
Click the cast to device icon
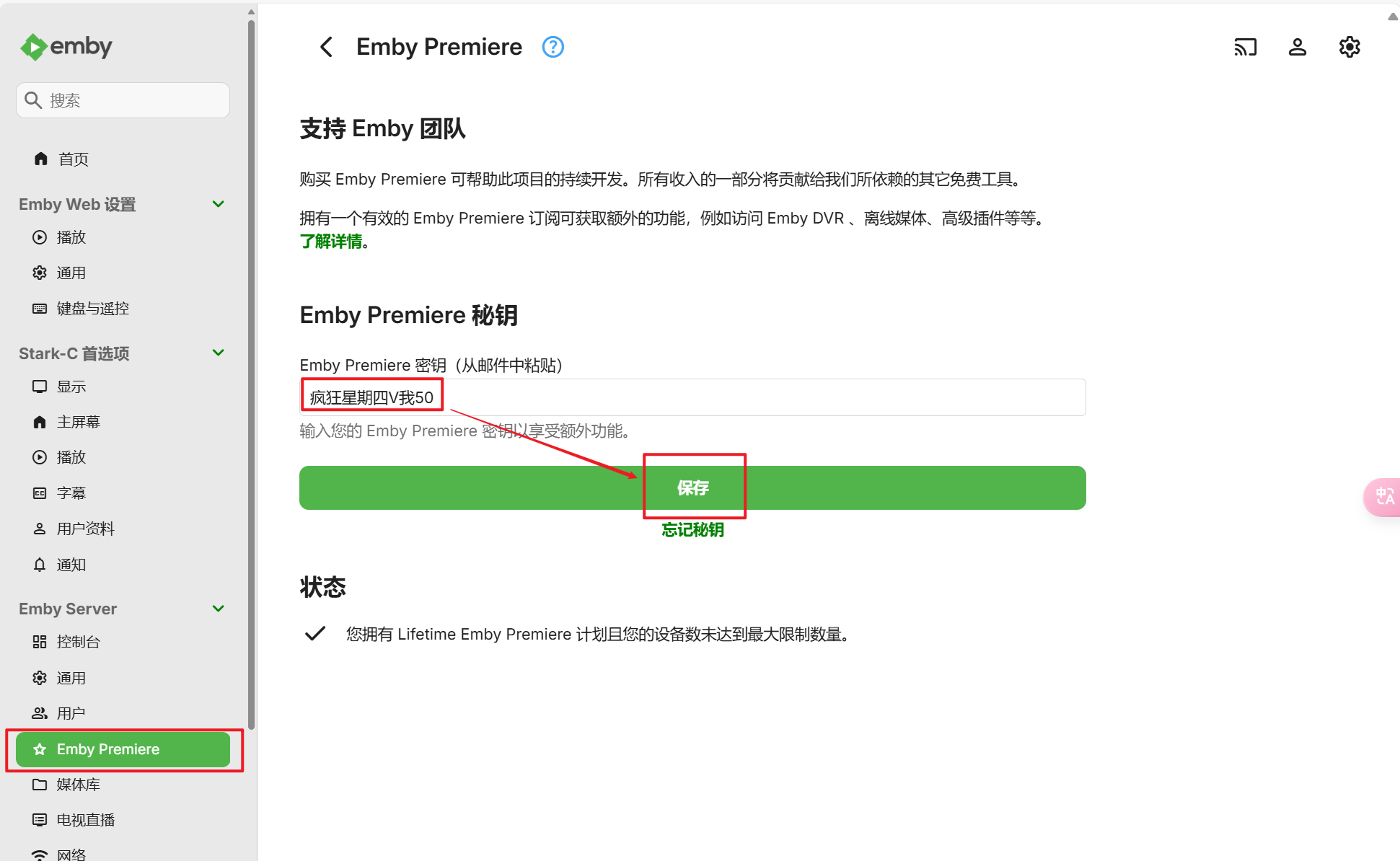1246,47
